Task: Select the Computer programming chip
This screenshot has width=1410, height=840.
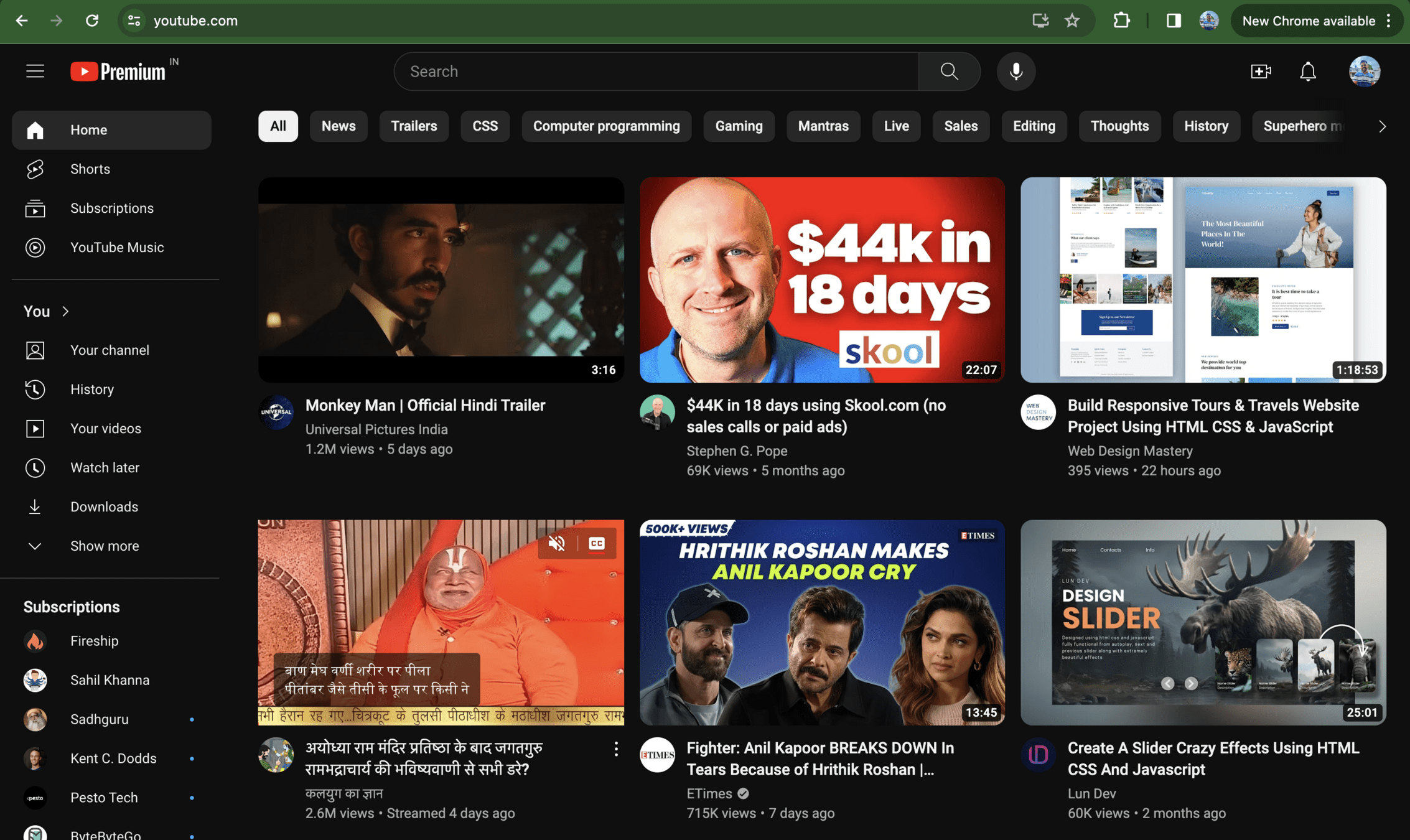Action: (x=606, y=126)
